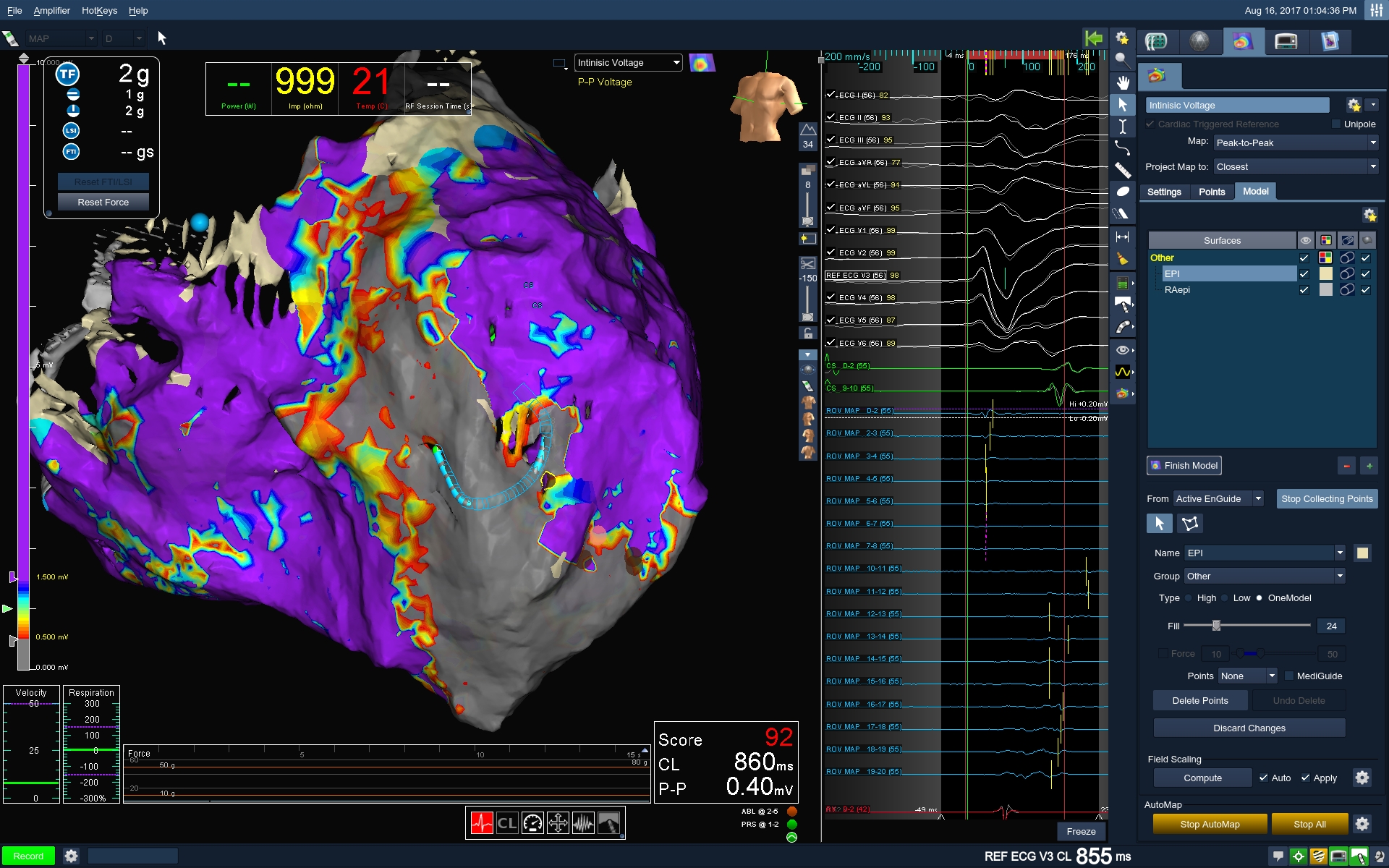Open the From Active EnGuide dropdown
This screenshot has height=868, width=1389.
tap(1218, 499)
